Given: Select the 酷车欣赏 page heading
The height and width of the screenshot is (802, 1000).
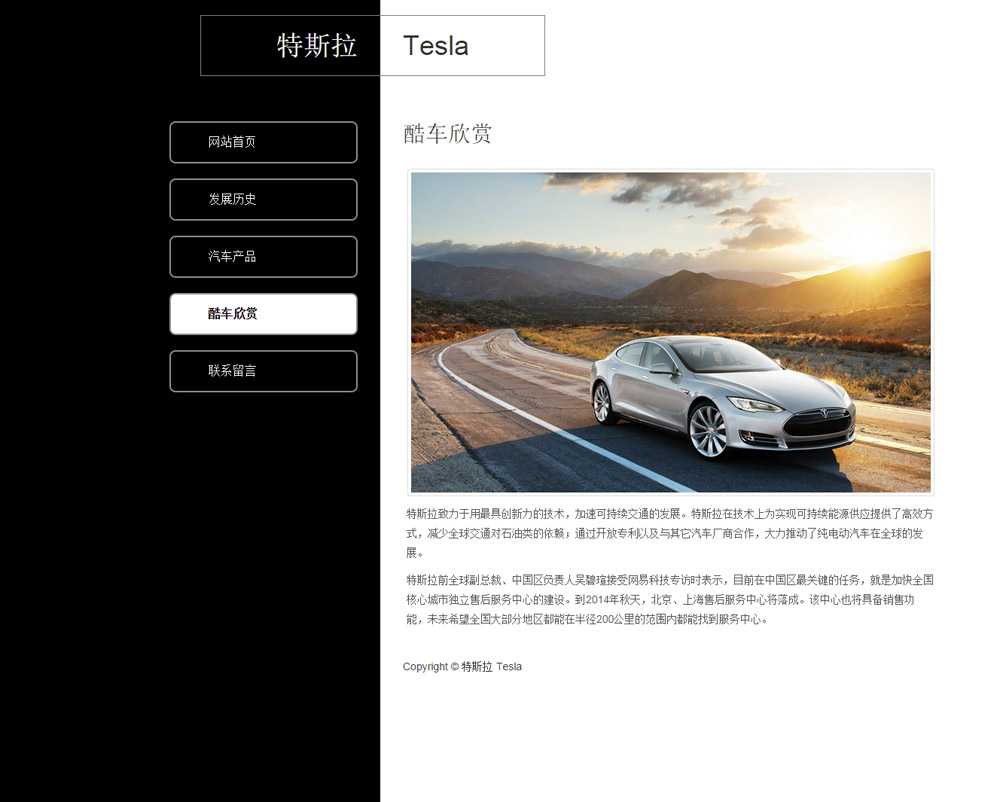Looking at the screenshot, I should point(447,134).
